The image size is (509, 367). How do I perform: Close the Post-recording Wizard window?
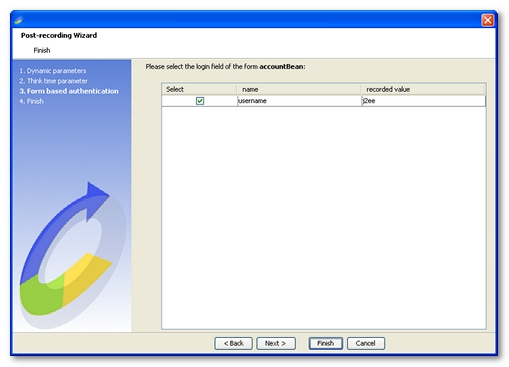(487, 20)
